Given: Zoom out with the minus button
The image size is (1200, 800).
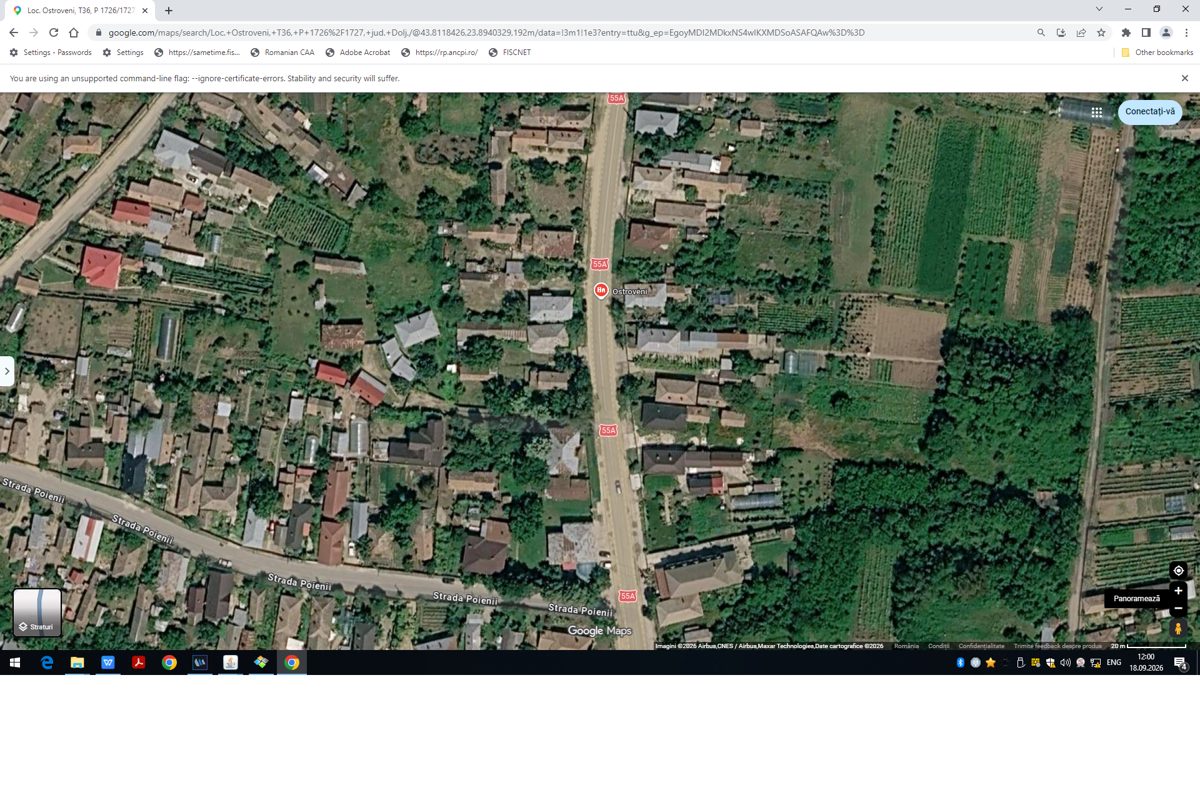Looking at the screenshot, I should tap(1178, 608).
